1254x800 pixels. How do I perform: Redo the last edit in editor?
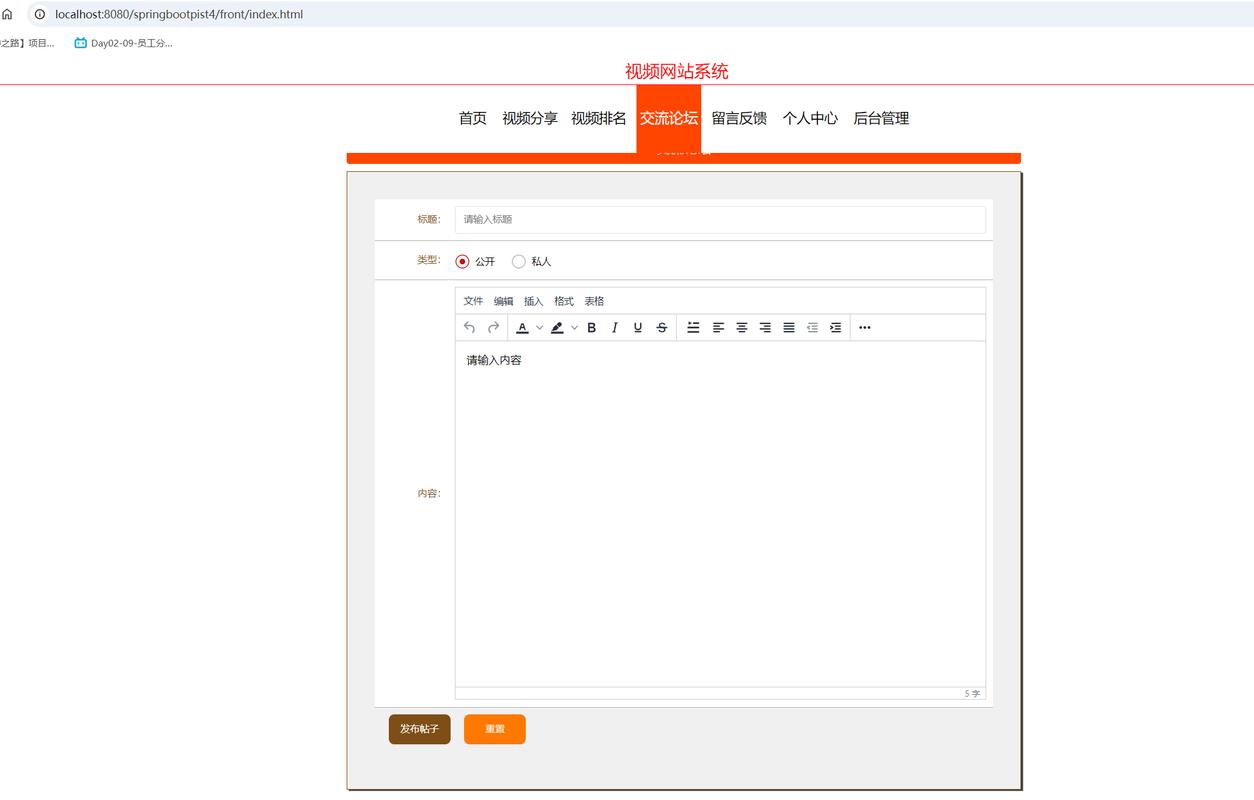click(x=493, y=328)
